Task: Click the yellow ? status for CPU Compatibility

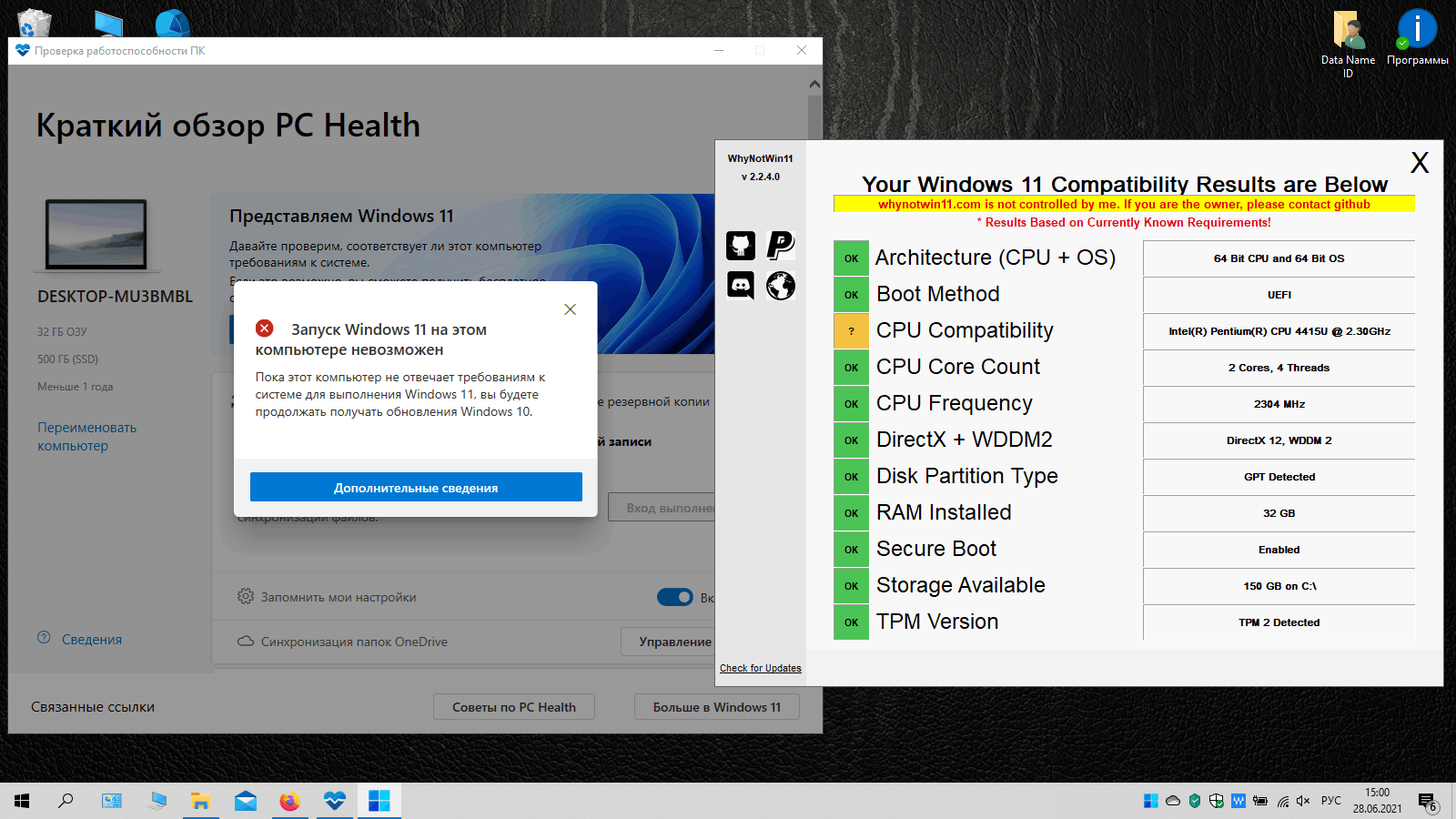Action: click(851, 331)
